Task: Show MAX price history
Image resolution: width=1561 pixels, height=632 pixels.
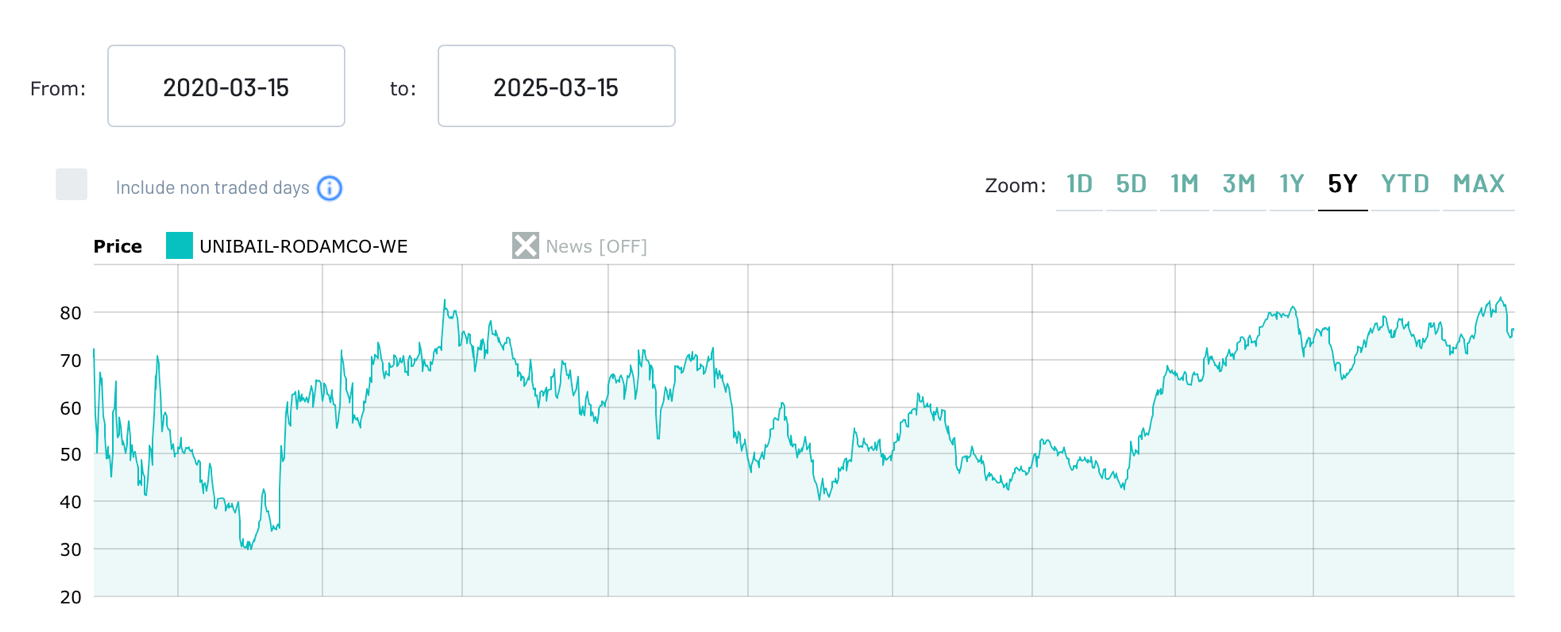Action: point(1478,184)
